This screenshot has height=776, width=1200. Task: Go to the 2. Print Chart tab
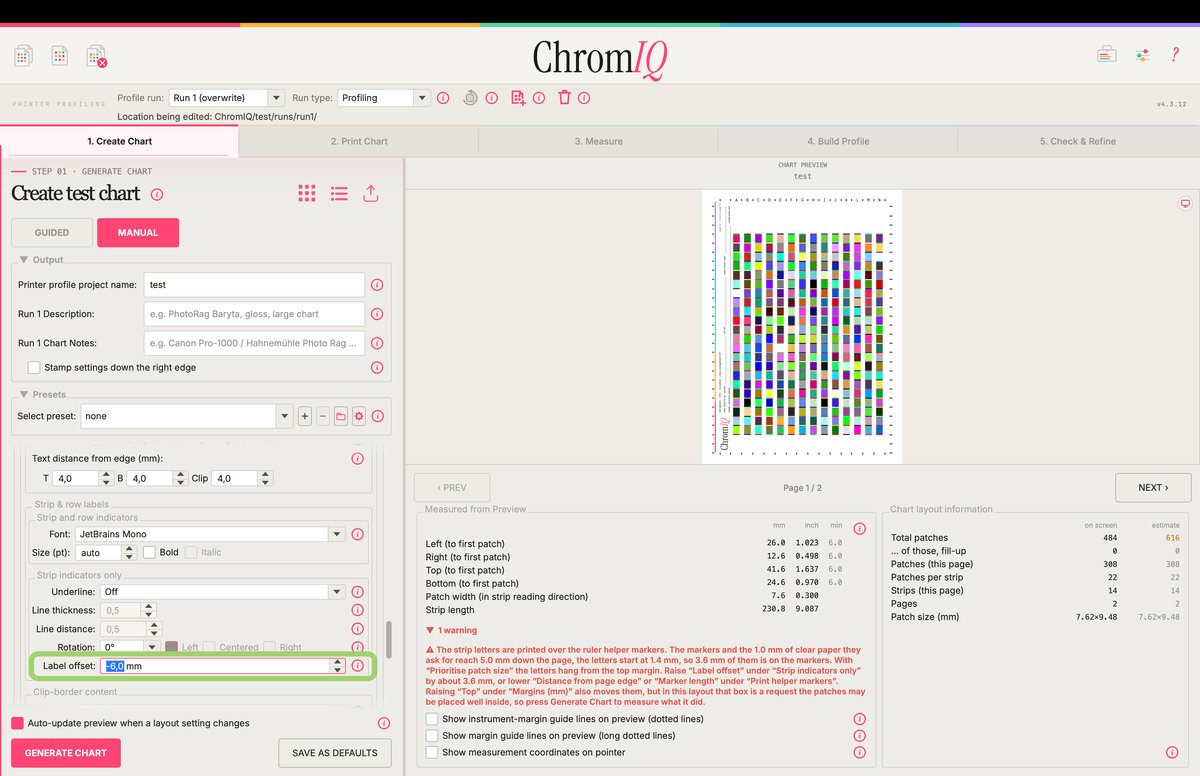(x=359, y=141)
